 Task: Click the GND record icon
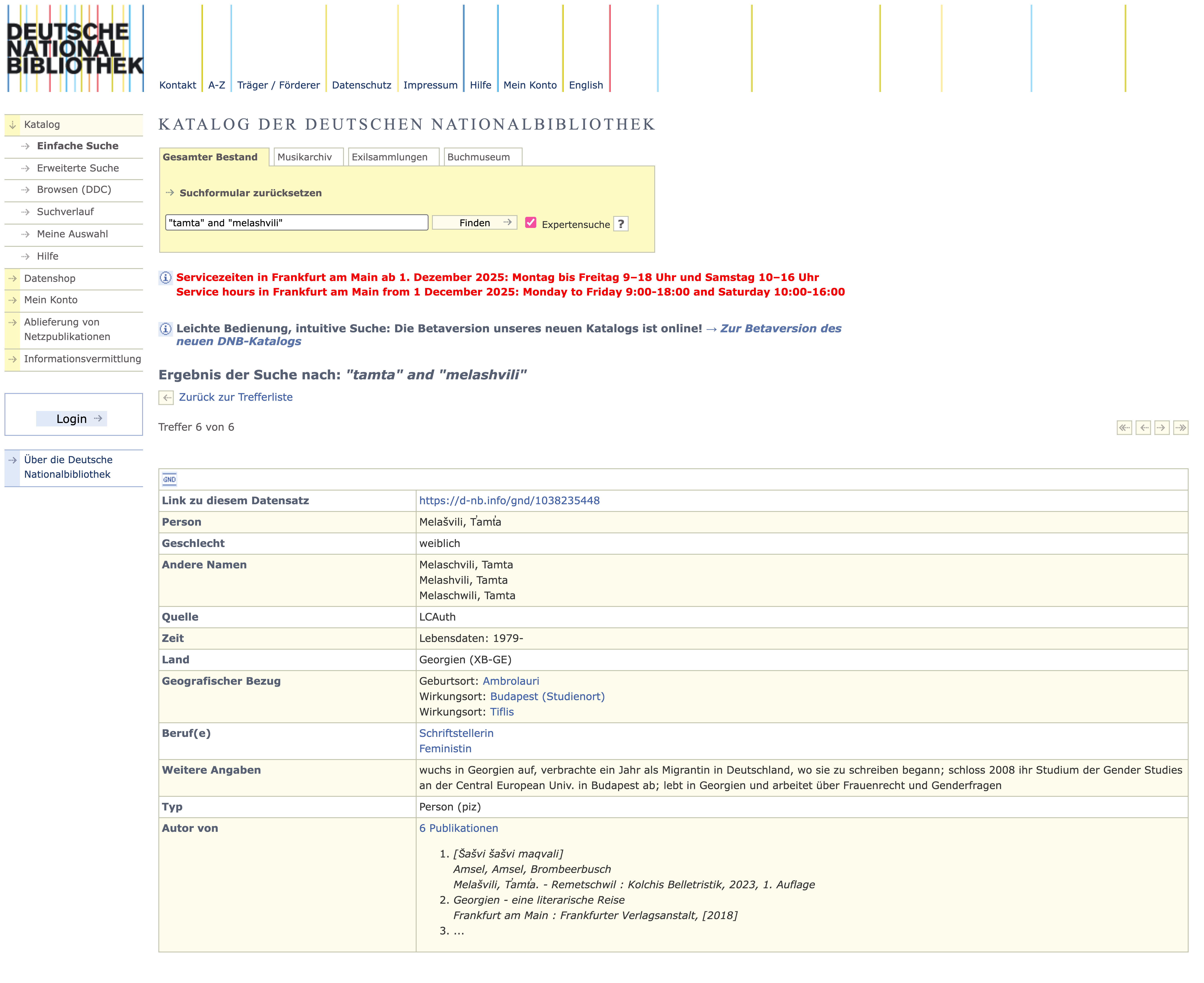point(169,480)
